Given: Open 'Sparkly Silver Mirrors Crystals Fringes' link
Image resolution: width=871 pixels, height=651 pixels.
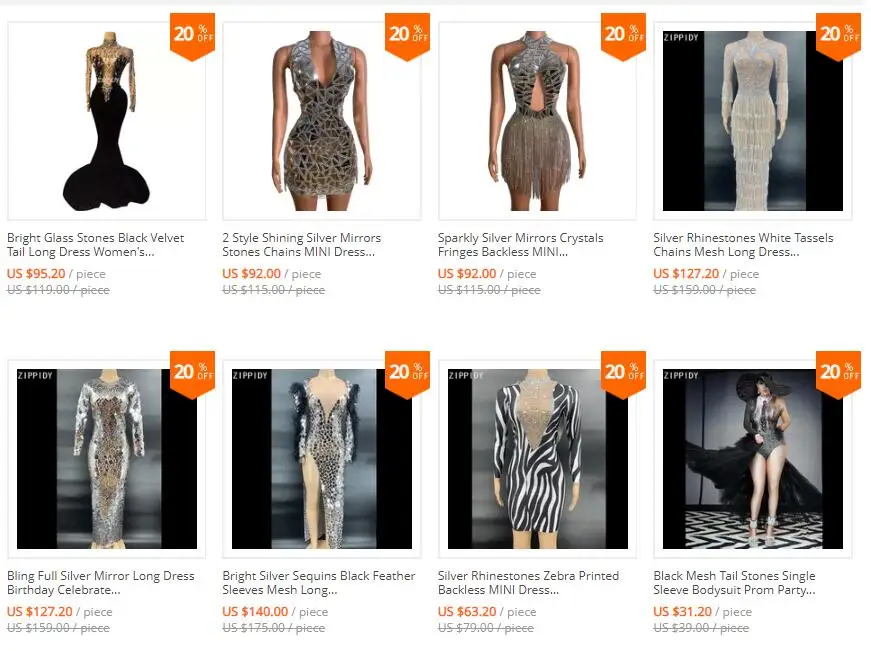Looking at the screenshot, I should pyautogui.click(x=520, y=245).
